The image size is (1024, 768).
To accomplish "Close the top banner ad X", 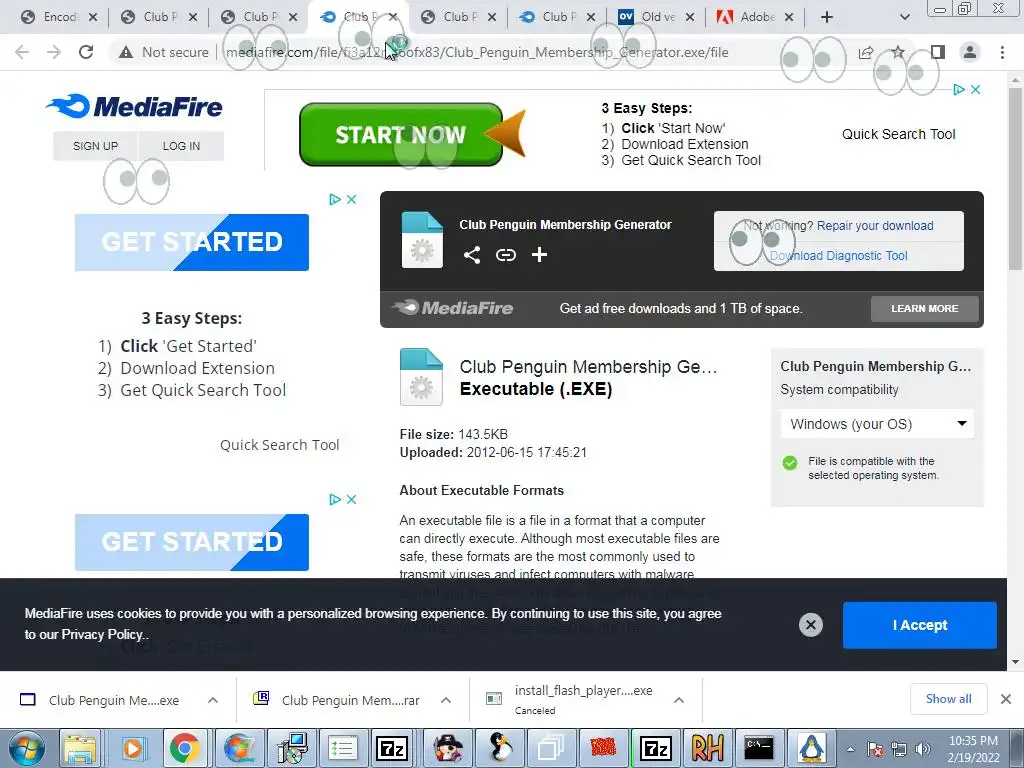I will tap(976, 89).
